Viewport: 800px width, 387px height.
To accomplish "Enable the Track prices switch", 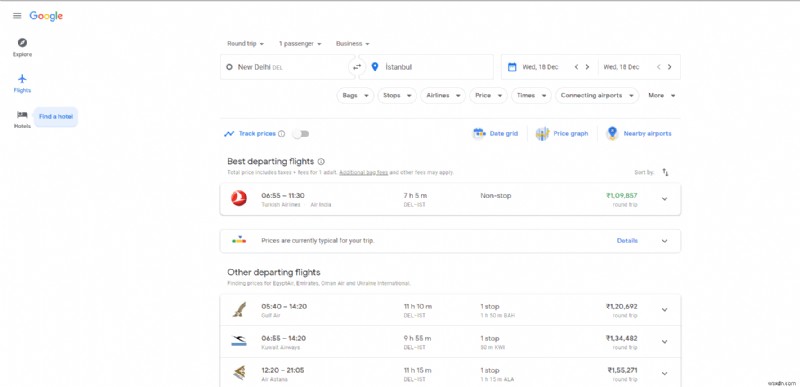I will pyautogui.click(x=301, y=134).
